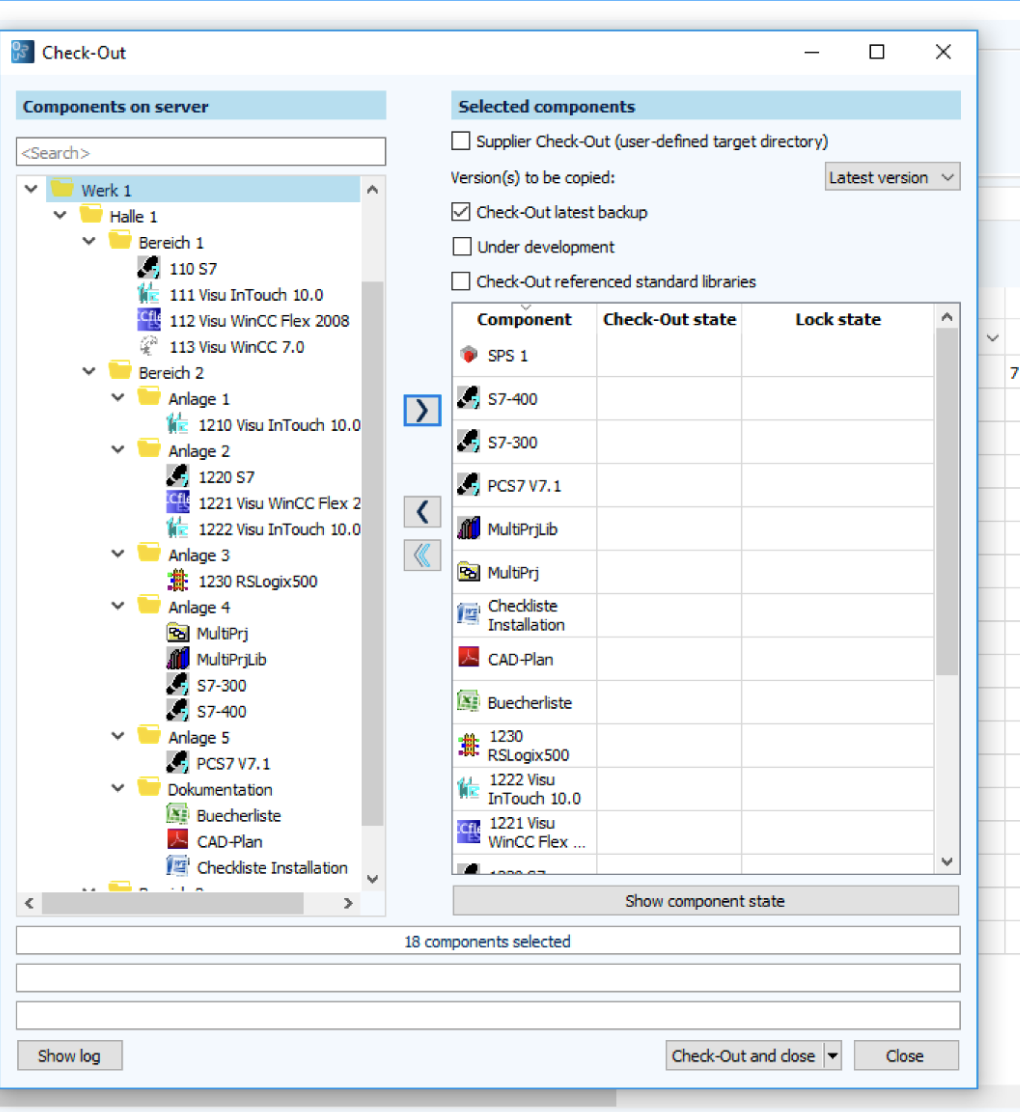This screenshot has height=1112, width=1020.
Task: Remove all components with double left arrow
Action: coord(422,555)
